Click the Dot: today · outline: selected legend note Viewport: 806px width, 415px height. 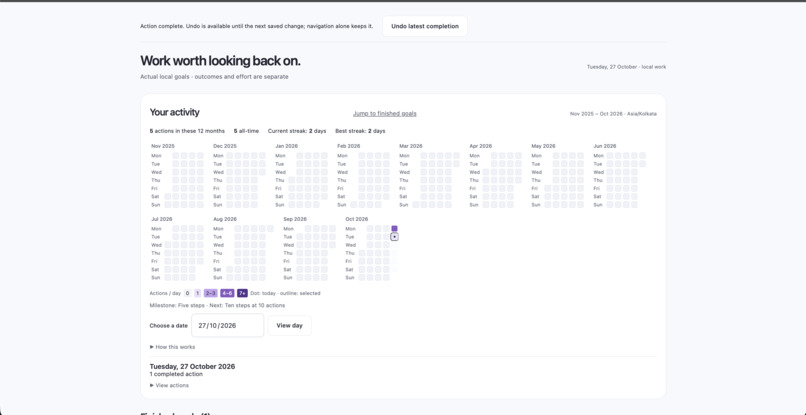coord(285,293)
